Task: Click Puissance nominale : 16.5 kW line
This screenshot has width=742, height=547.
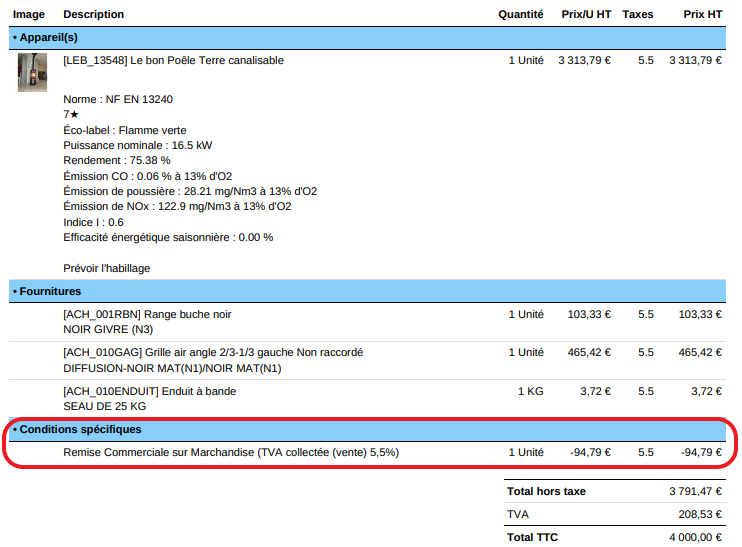Action: click(x=138, y=145)
